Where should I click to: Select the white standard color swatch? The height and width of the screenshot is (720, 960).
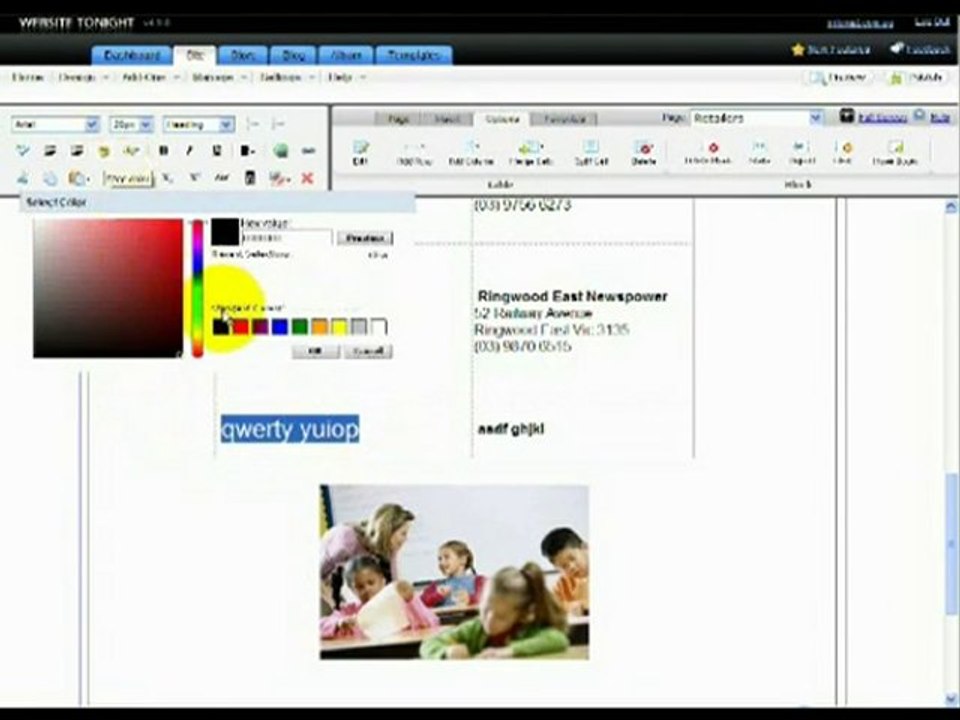click(379, 326)
